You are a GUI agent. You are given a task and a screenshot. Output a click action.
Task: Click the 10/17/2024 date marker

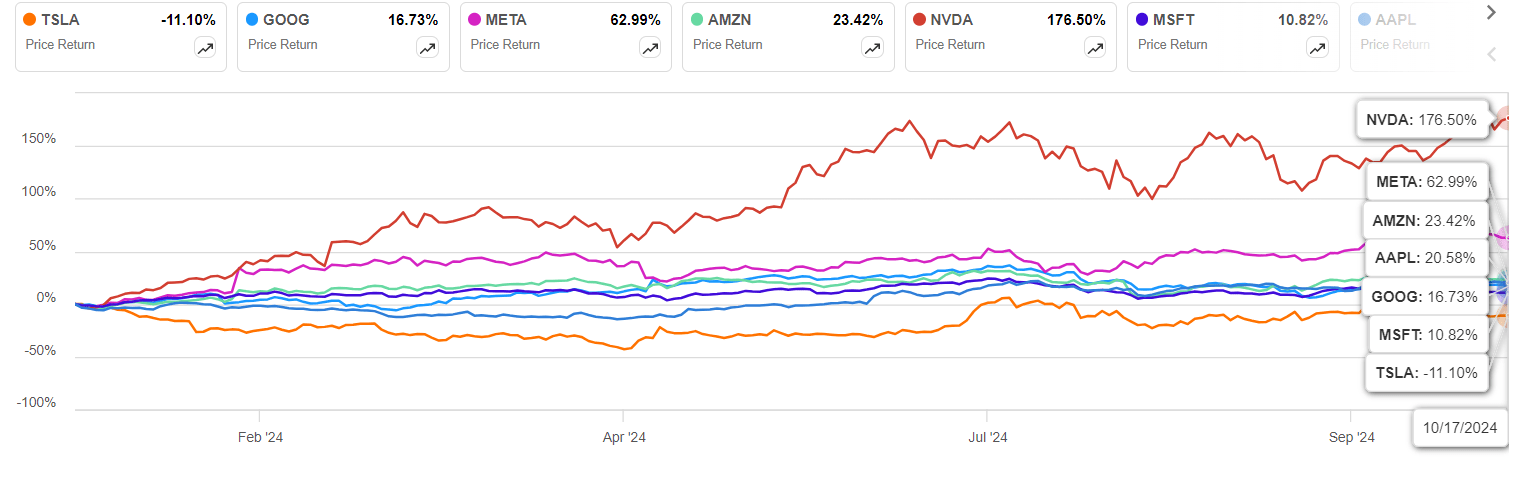tap(1461, 428)
